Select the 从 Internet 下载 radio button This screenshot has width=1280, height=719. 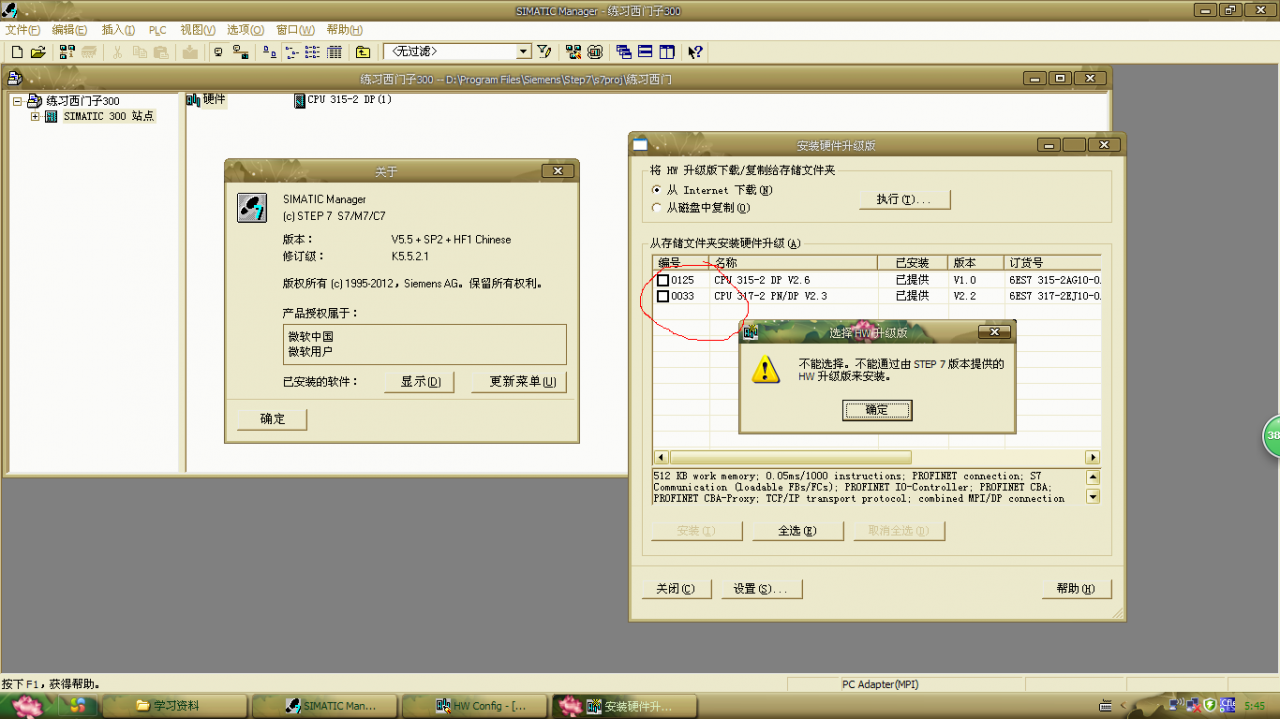pyautogui.click(x=657, y=190)
